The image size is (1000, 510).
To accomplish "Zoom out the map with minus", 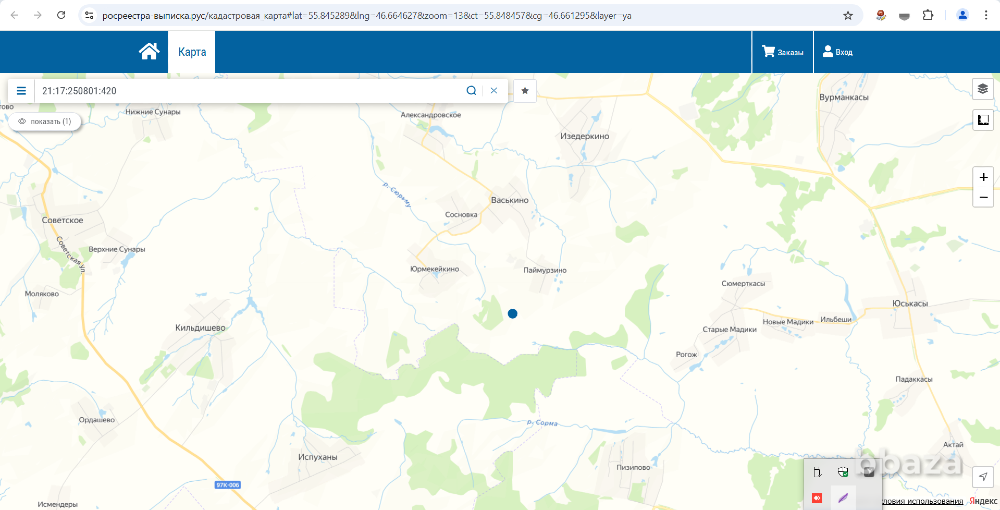I will click(983, 198).
